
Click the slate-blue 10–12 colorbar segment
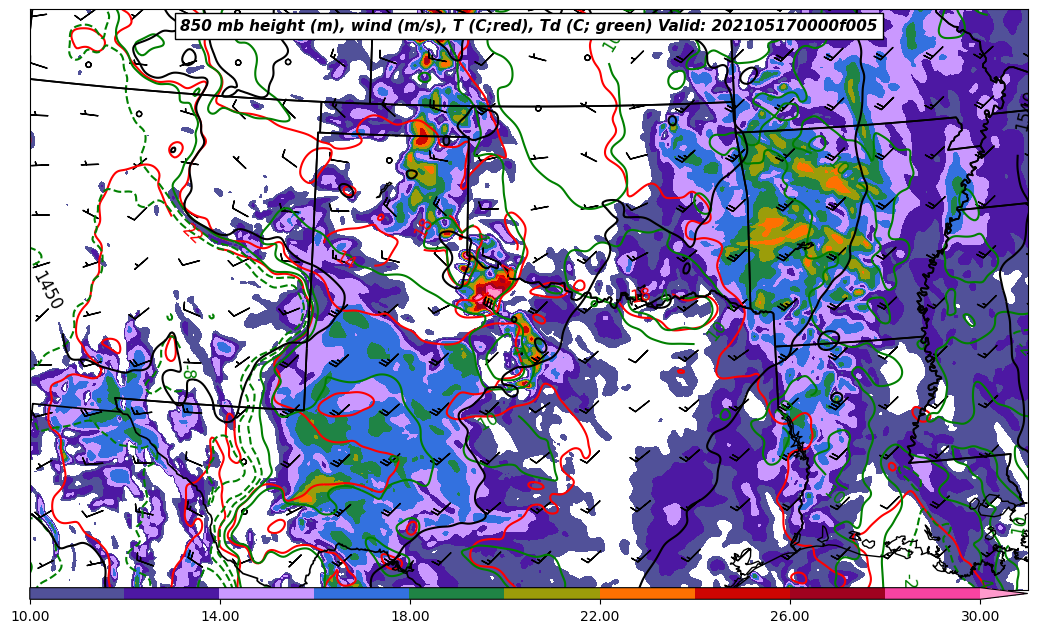[x=77, y=593]
